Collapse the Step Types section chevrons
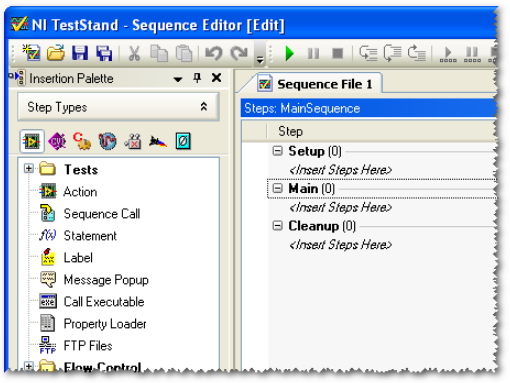 (204, 107)
